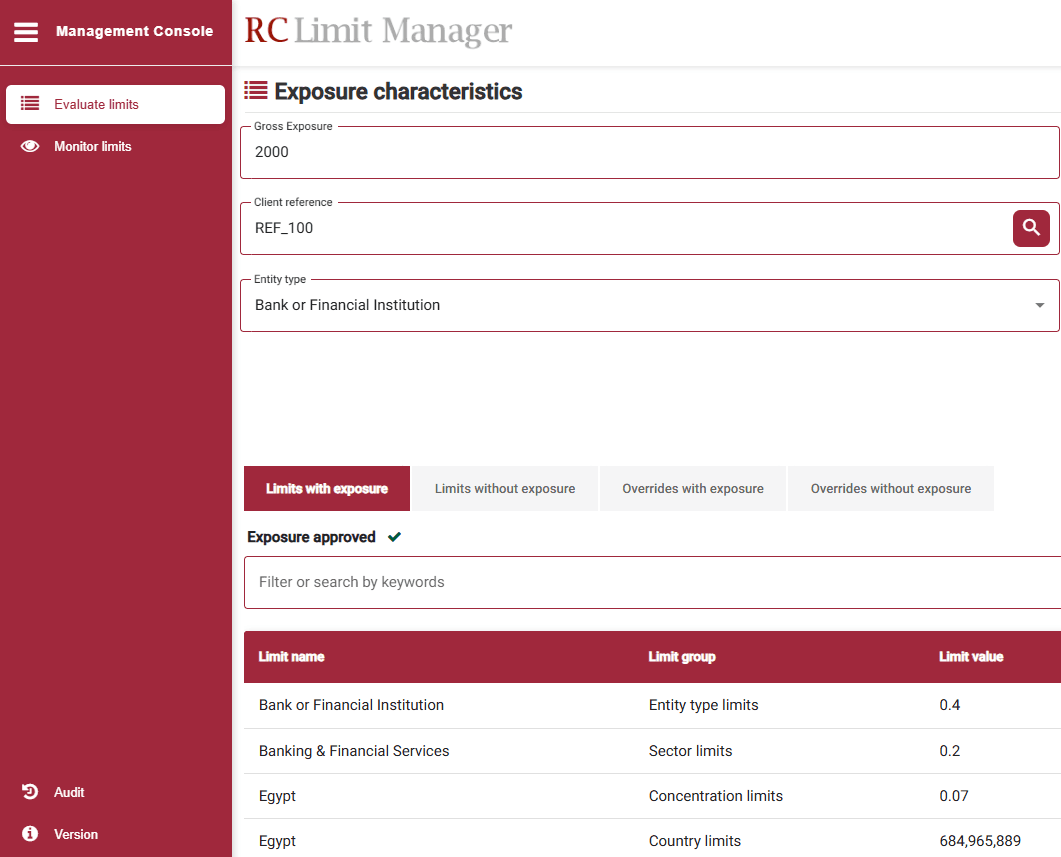The image size is (1061, 857).
Task: Open the hamburger menu icon
Action: click(x=26, y=32)
